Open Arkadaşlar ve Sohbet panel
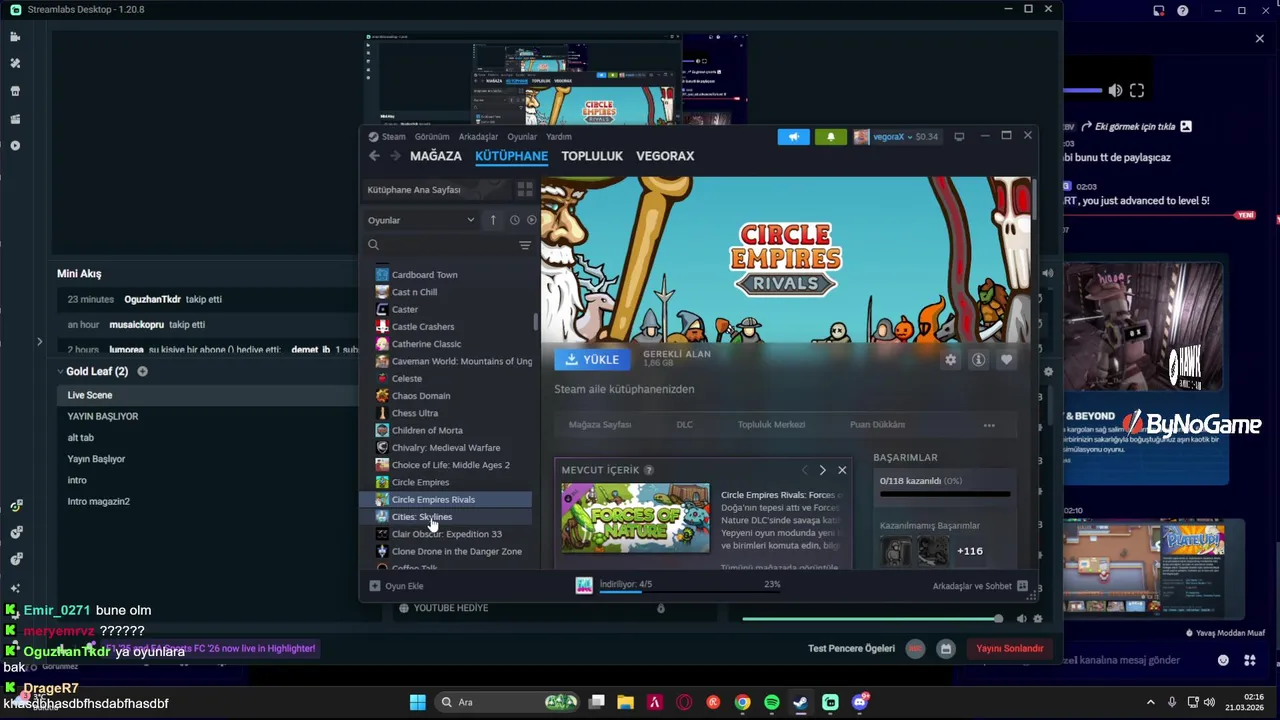This screenshot has height=720, width=1280. tap(980, 586)
